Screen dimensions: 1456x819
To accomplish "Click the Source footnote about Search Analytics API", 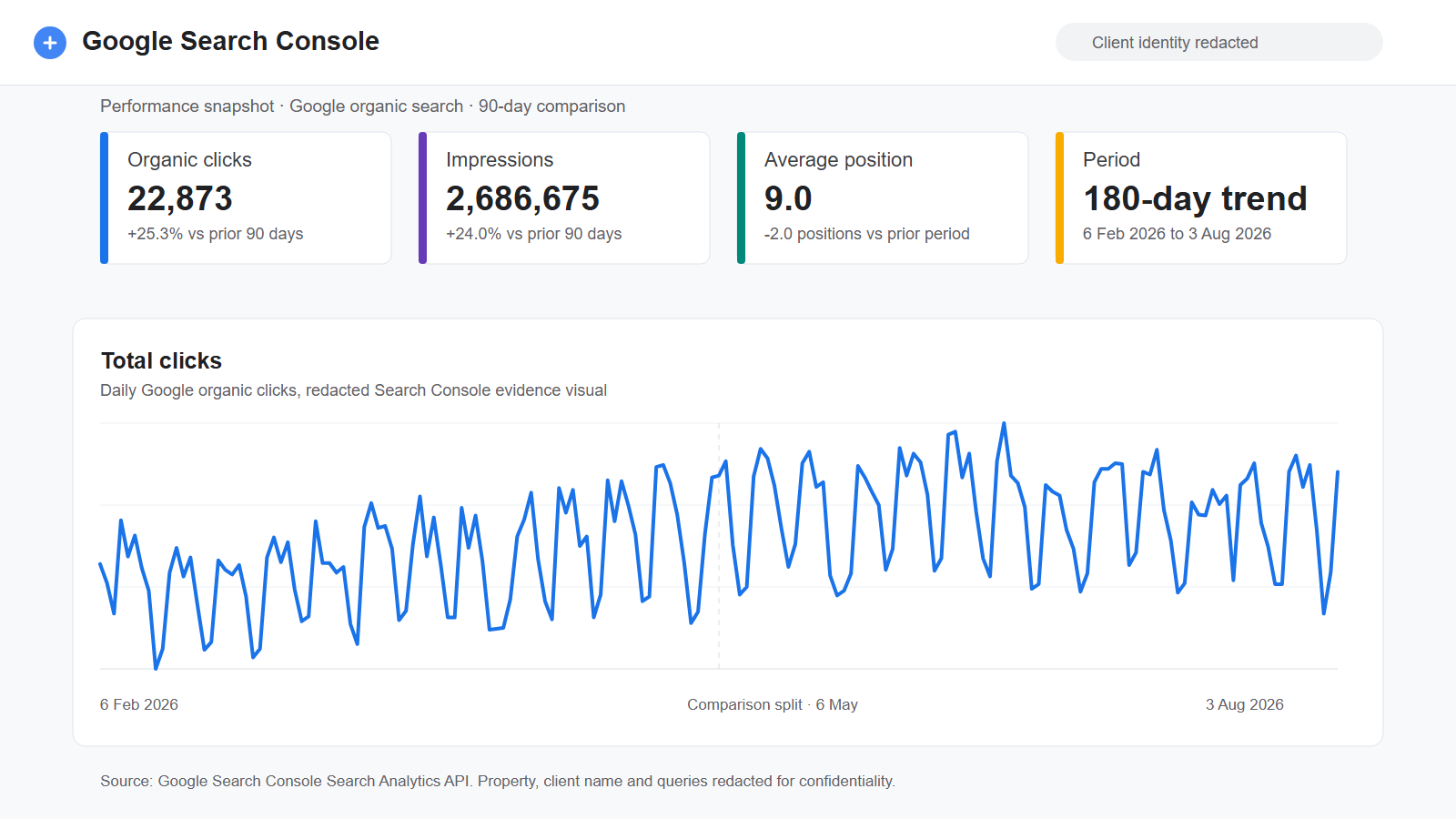I will click(x=498, y=781).
